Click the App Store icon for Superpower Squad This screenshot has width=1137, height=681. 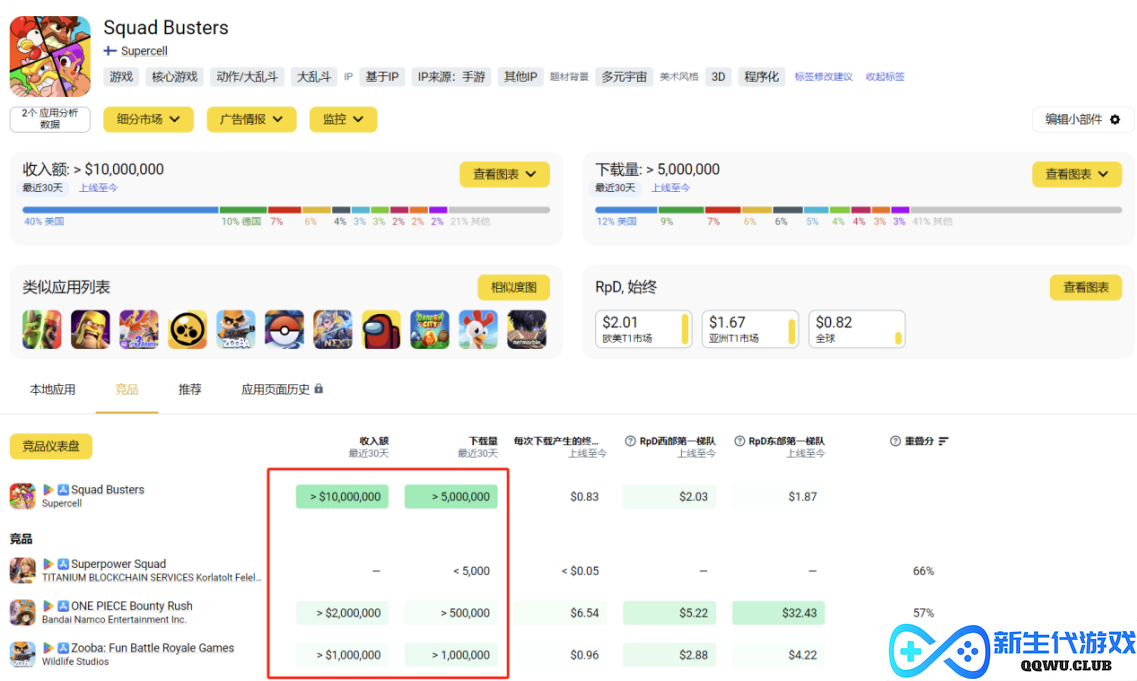(63, 564)
